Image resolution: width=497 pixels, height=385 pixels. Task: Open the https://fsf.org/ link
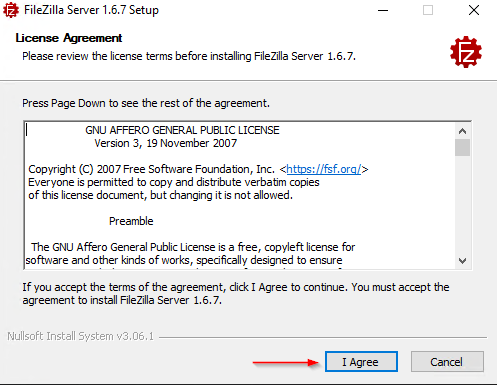pyautogui.click(x=324, y=169)
